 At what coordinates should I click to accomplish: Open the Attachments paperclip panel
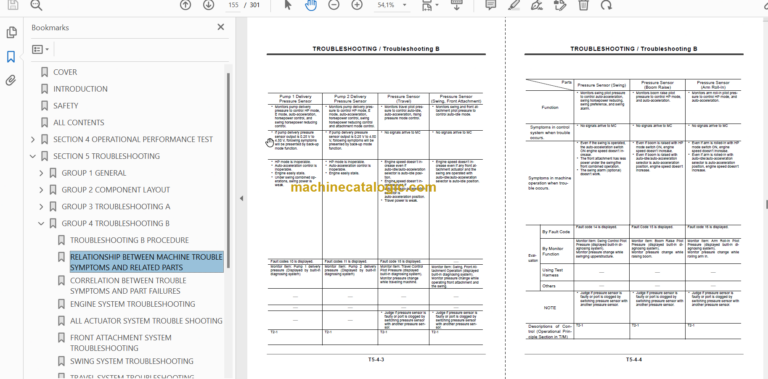click(11, 80)
